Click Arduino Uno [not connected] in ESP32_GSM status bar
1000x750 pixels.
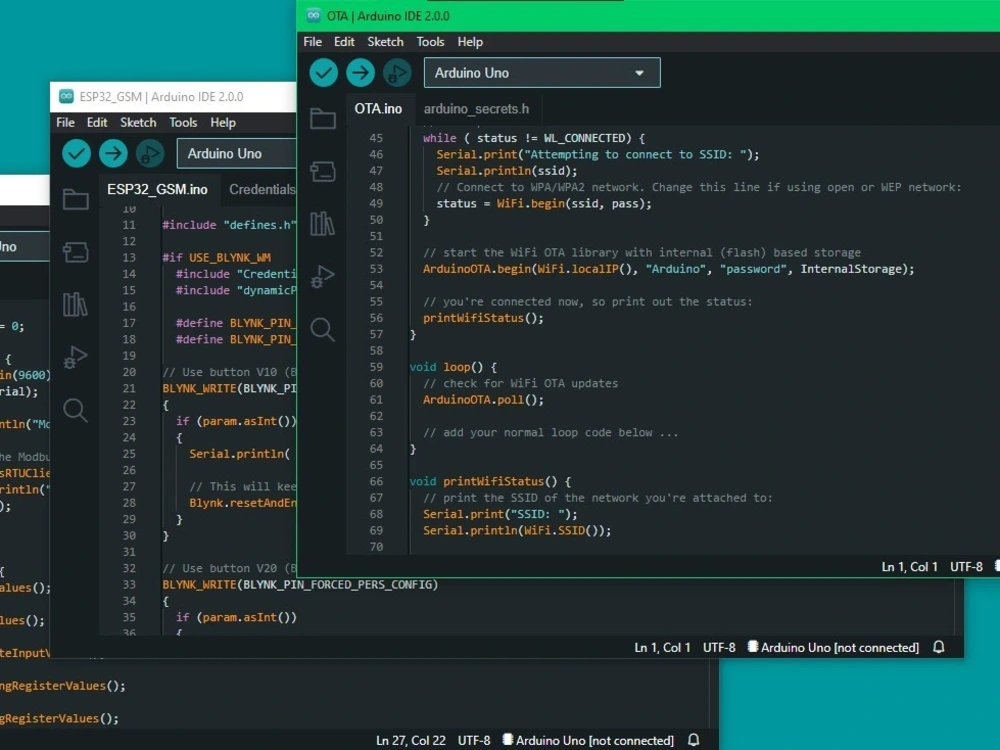click(x=834, y=647)
